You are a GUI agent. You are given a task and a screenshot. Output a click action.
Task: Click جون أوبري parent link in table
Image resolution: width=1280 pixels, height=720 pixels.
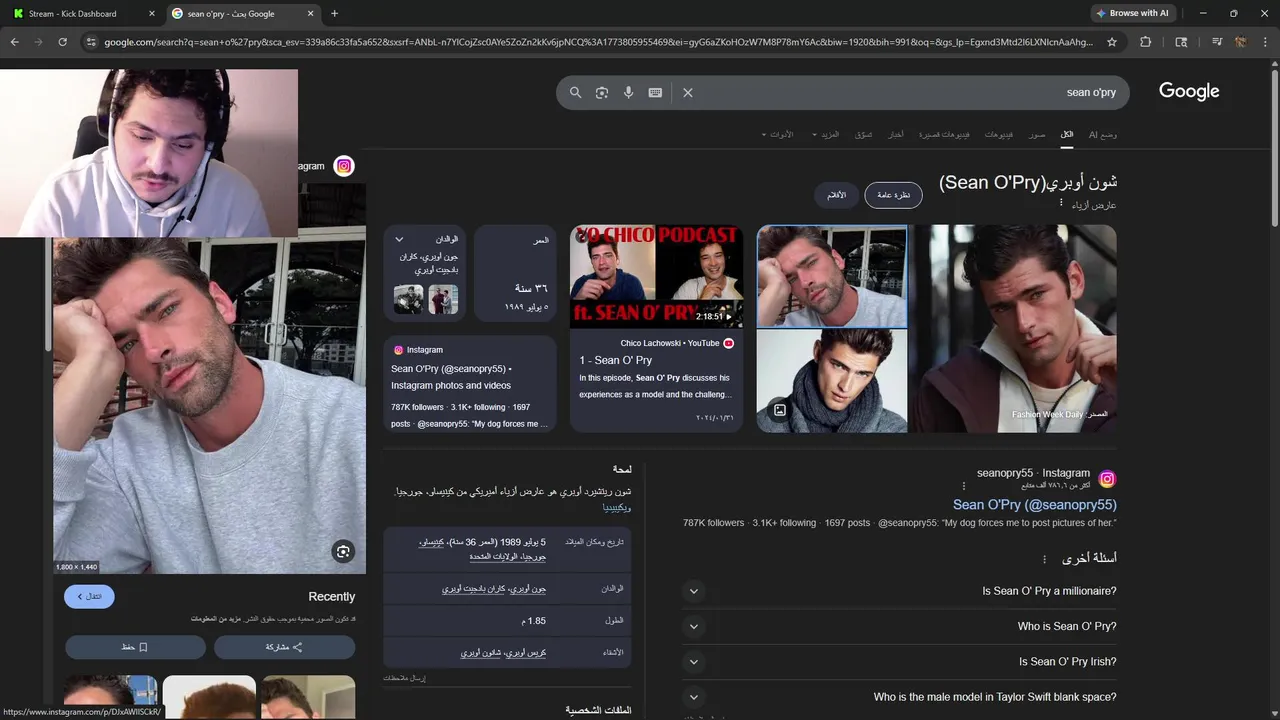point(529,589)
